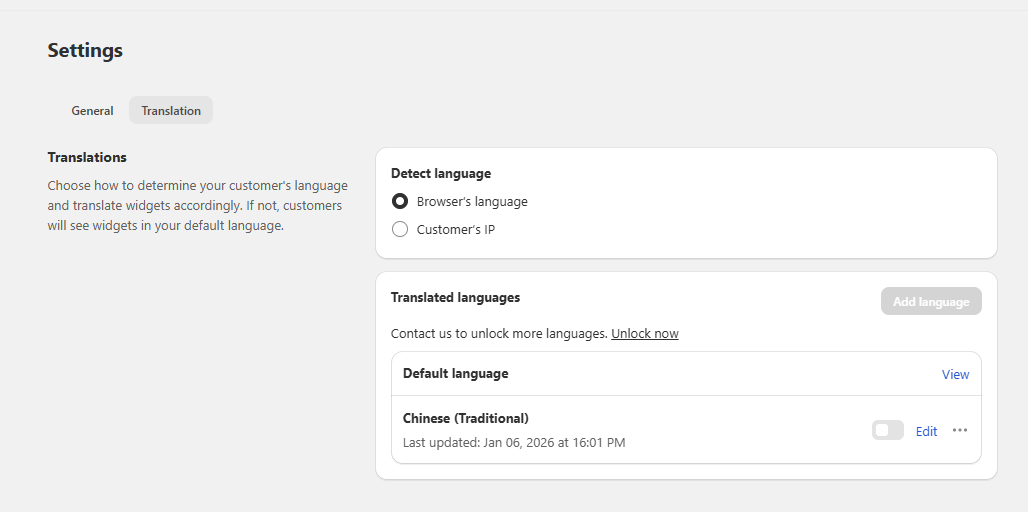
Task: Click the Settings page heading
Action: 85,50
